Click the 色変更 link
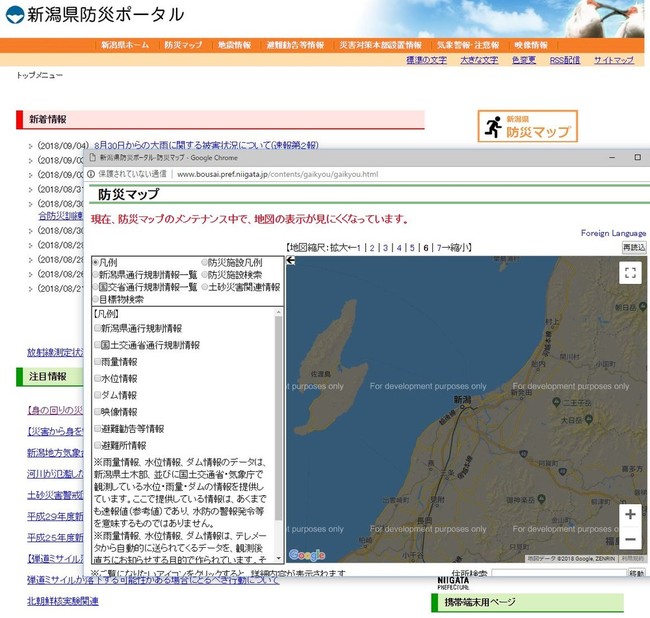The height and width of the screenshot is (618, 650). point(524,61)
